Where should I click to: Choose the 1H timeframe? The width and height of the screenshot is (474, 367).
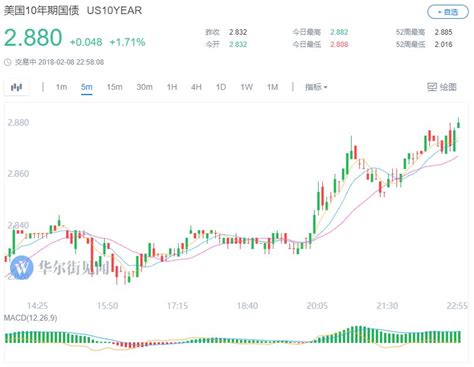[172, 87]
